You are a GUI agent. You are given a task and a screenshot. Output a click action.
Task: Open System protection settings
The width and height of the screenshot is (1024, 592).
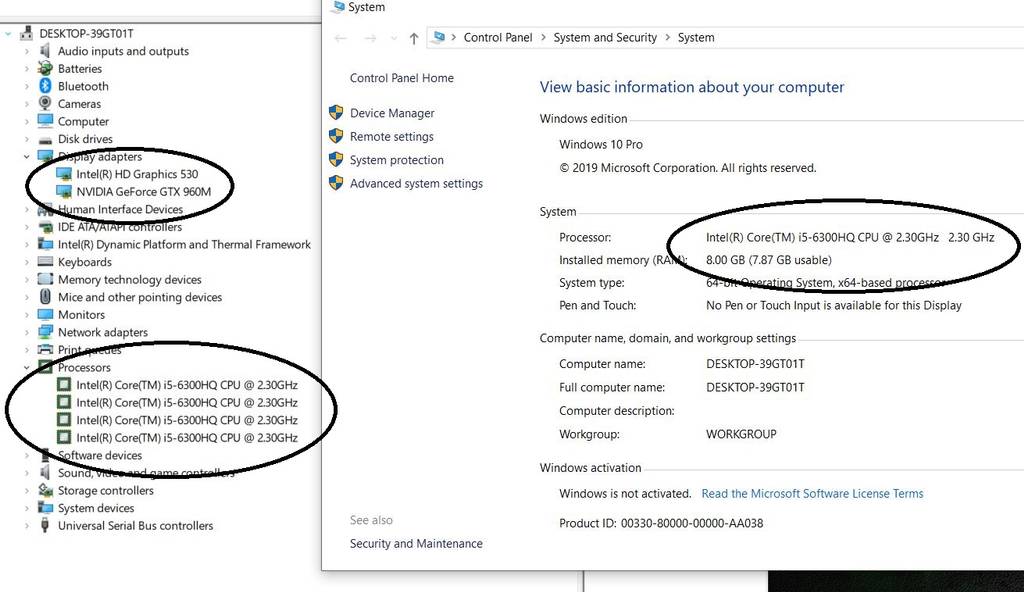(x=396, y=160)
